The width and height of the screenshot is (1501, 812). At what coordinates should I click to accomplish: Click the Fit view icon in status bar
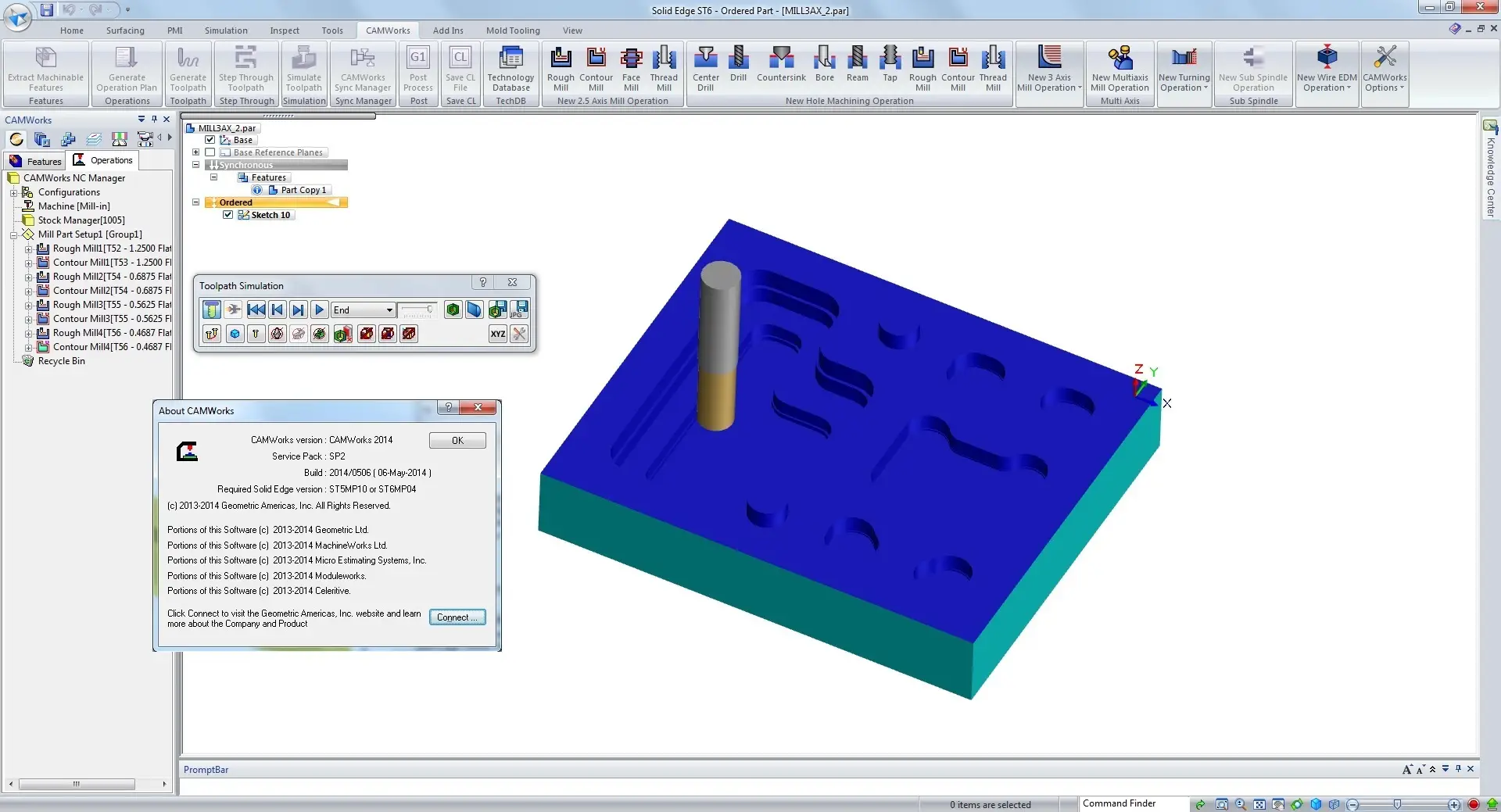coord(1259,804)
